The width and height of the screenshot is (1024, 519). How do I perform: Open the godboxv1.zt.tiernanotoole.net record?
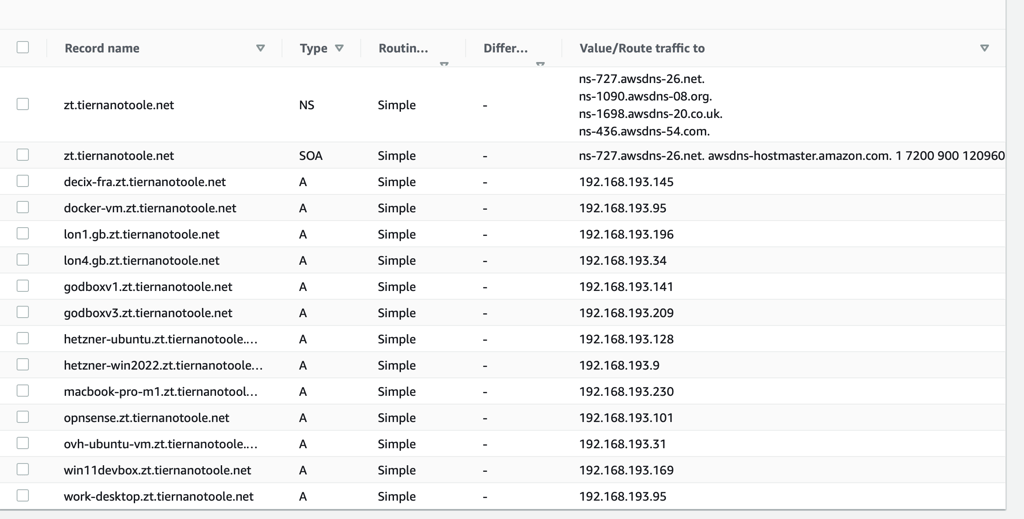(148, 287)
